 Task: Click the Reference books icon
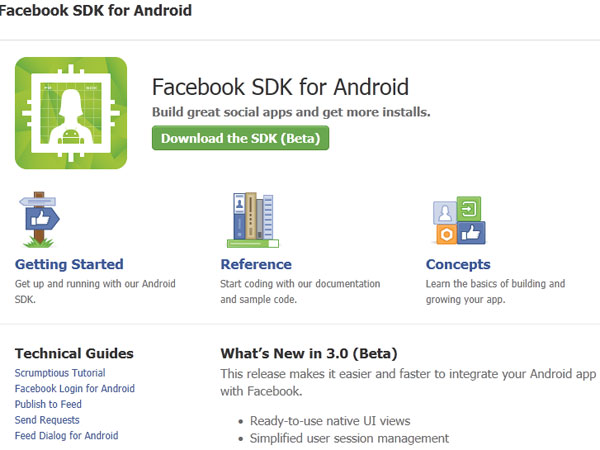point(252,220)
